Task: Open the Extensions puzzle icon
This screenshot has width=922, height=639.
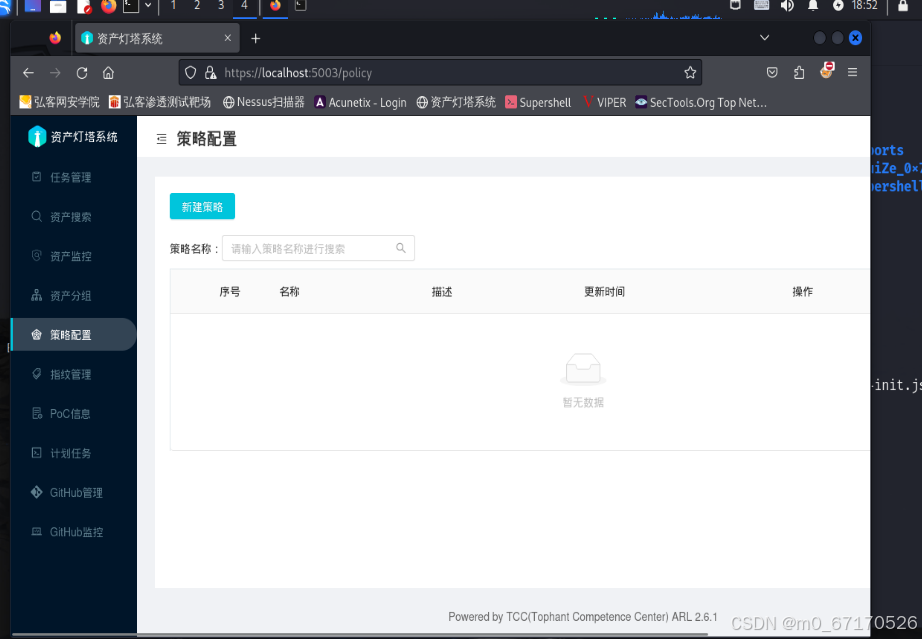Action: (x=799, y=72)
